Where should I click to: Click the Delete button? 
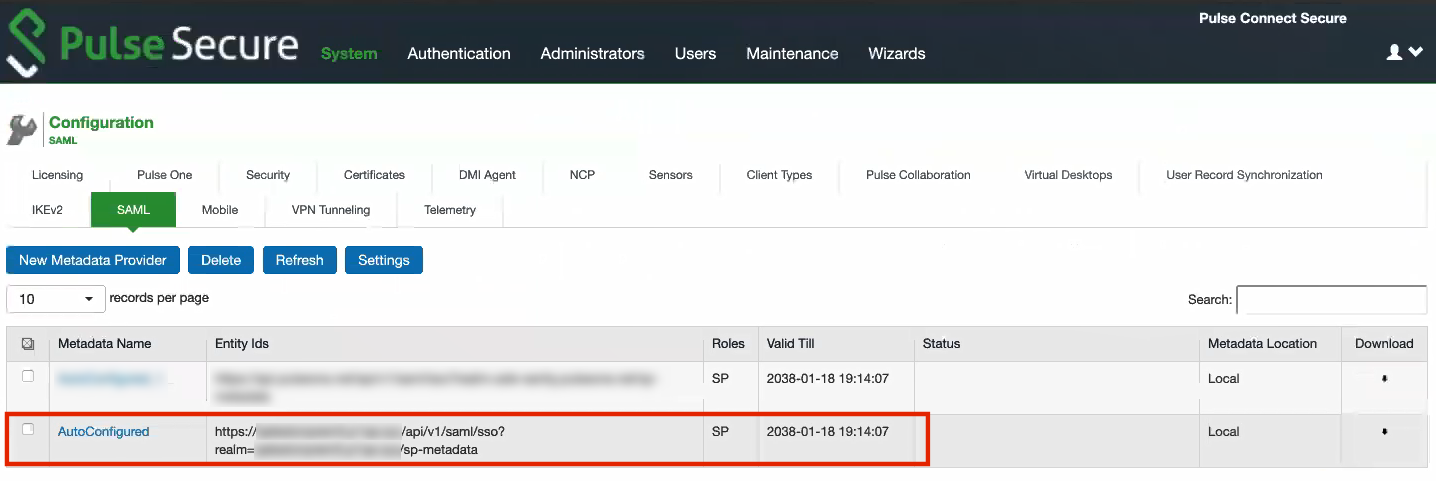pos(221,260)
